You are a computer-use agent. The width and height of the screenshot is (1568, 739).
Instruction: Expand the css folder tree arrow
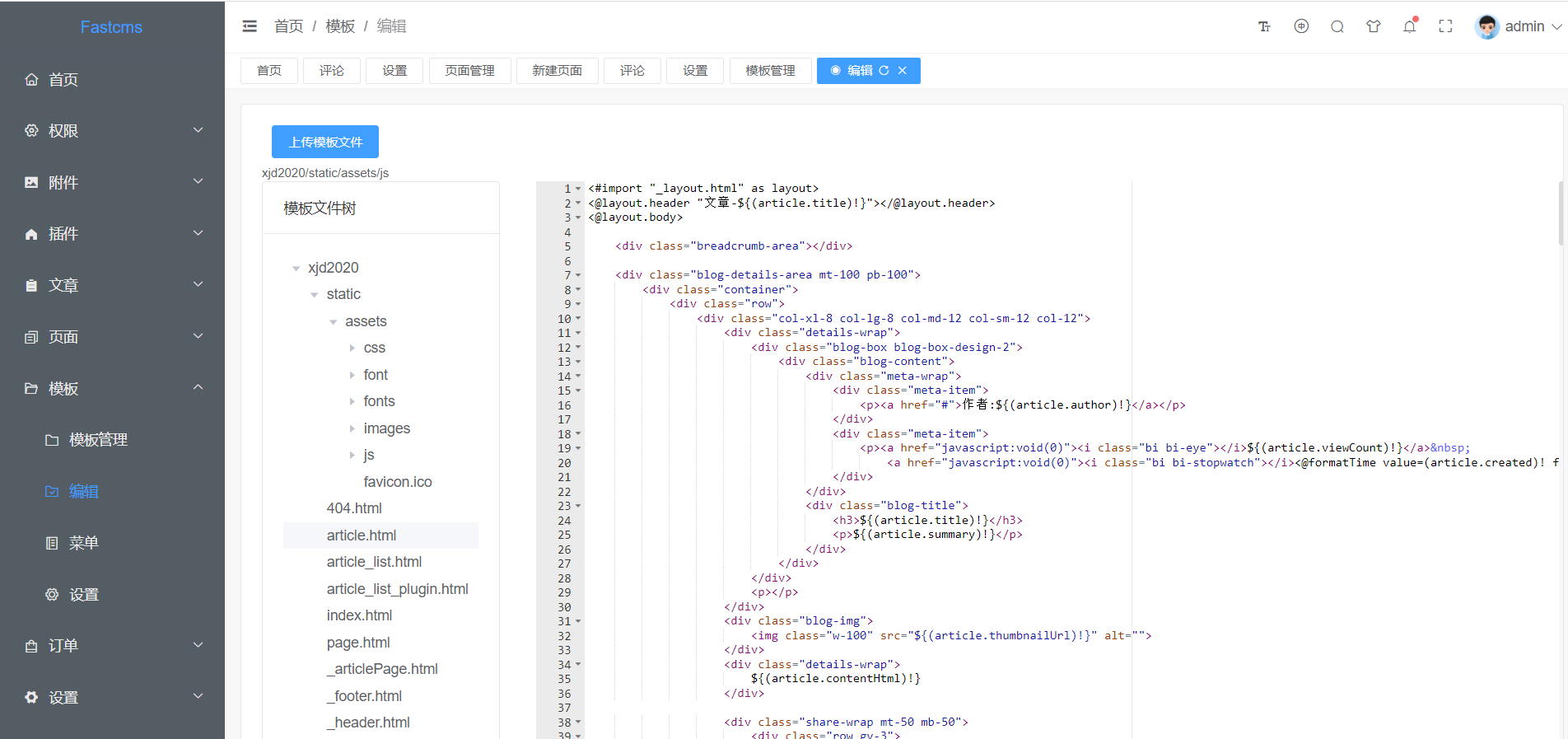(352, 348)
